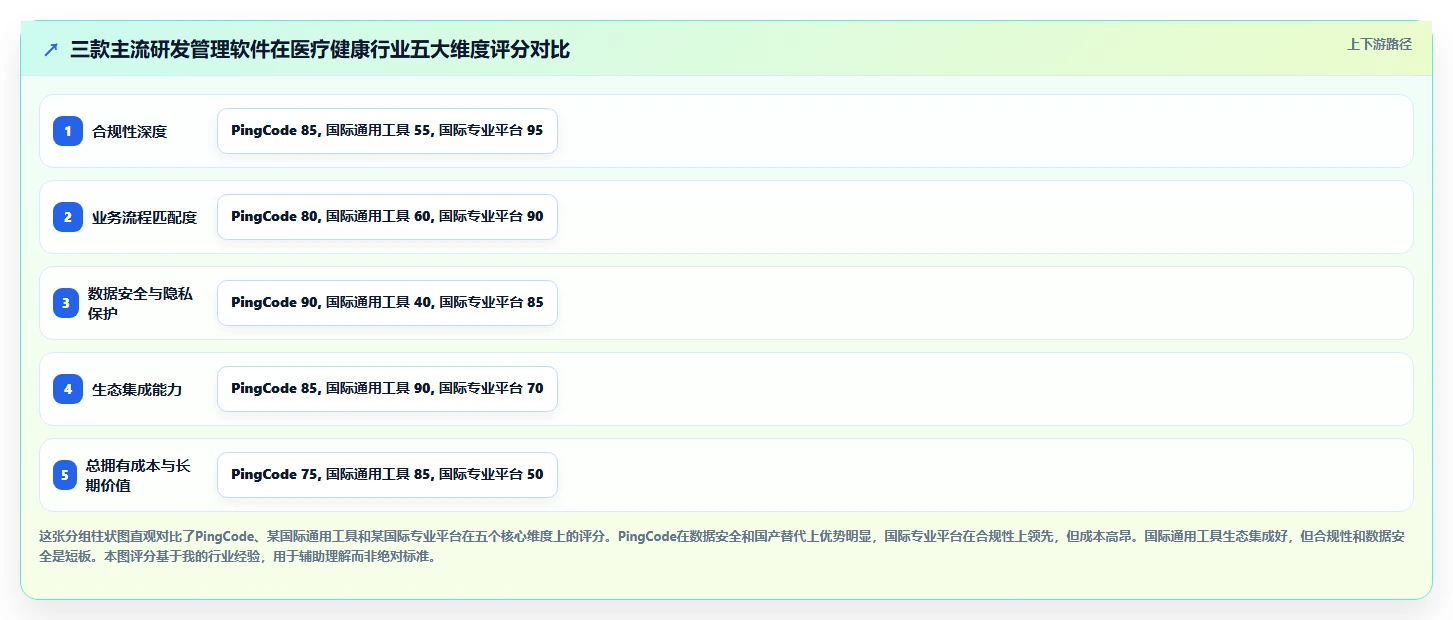
Task: Select the 数据安全与隐私保护 label
Action: 140,303
